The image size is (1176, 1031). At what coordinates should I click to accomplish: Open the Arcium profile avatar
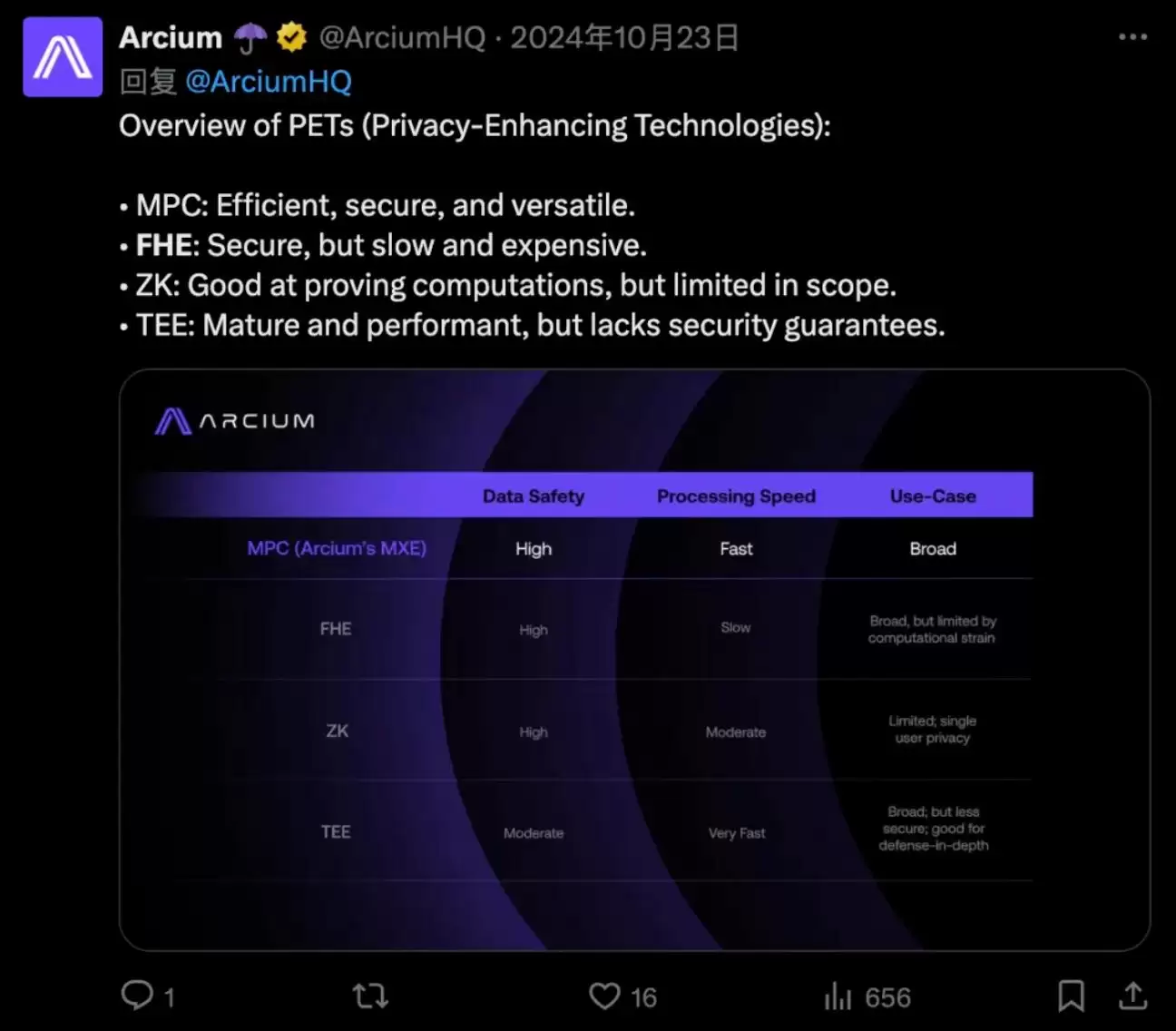point(63,57)
